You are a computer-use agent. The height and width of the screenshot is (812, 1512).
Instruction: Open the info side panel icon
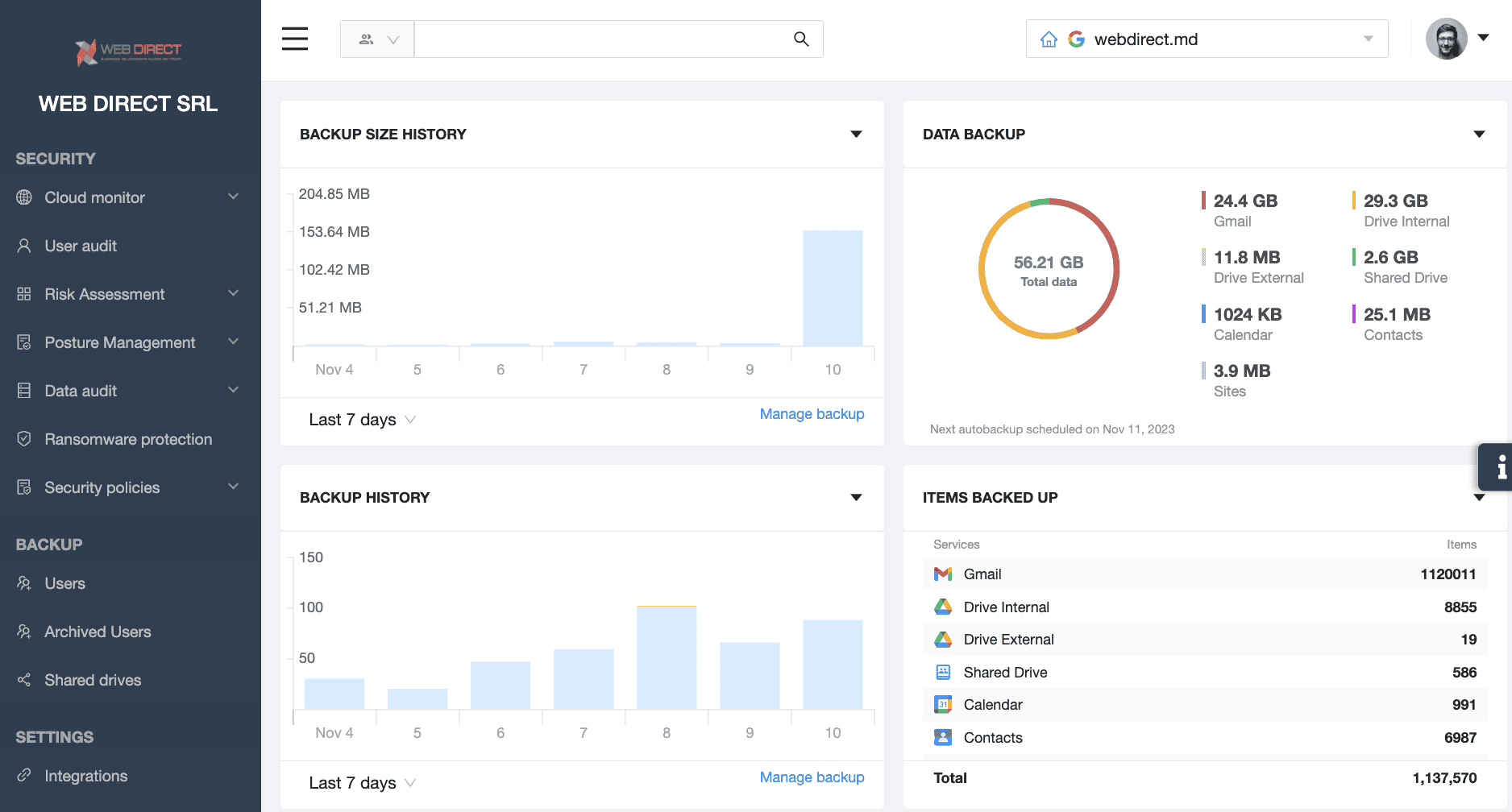tap(1500, 467)
